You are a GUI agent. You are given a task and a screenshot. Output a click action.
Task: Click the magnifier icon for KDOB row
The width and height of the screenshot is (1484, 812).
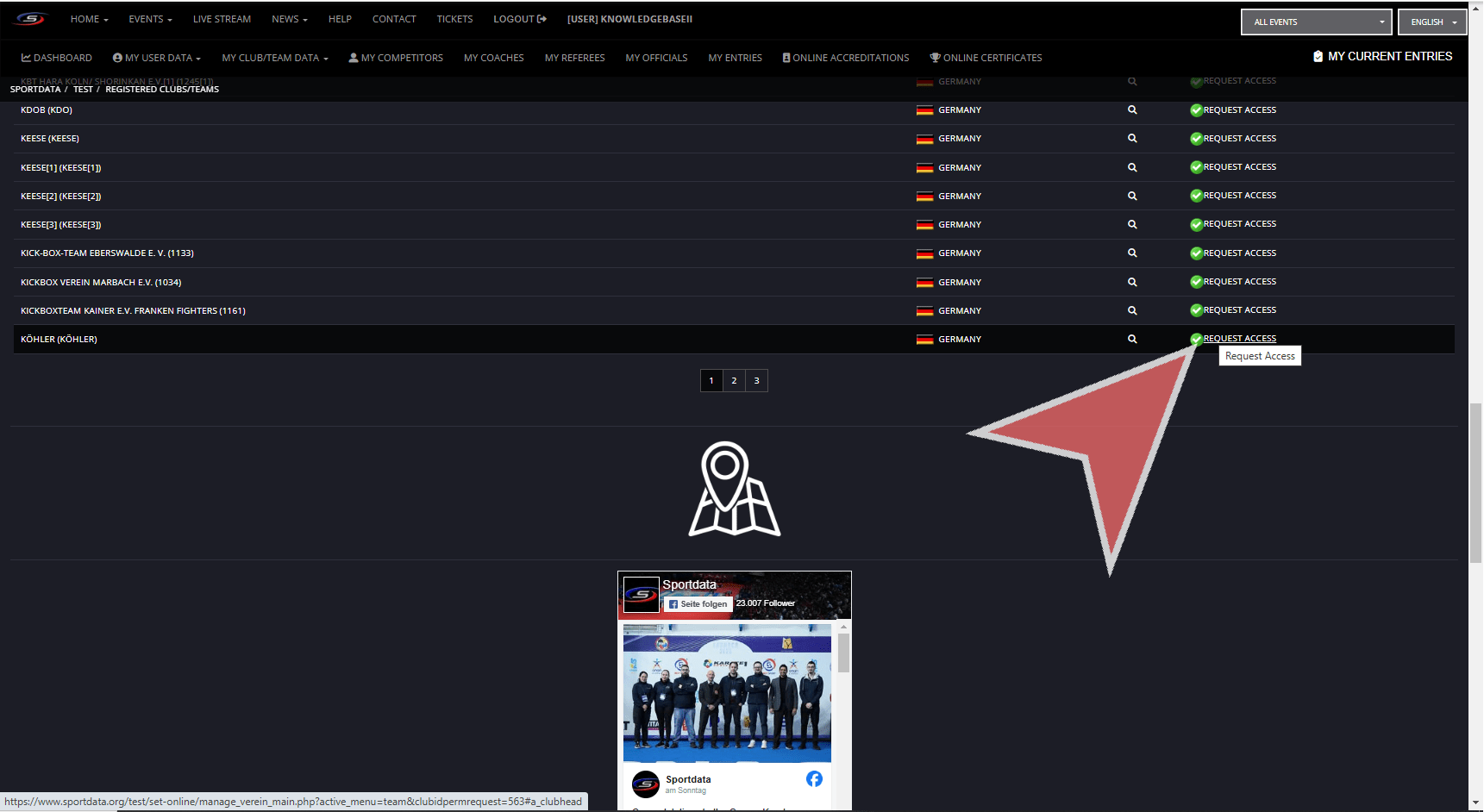(x=1132, y=110)
